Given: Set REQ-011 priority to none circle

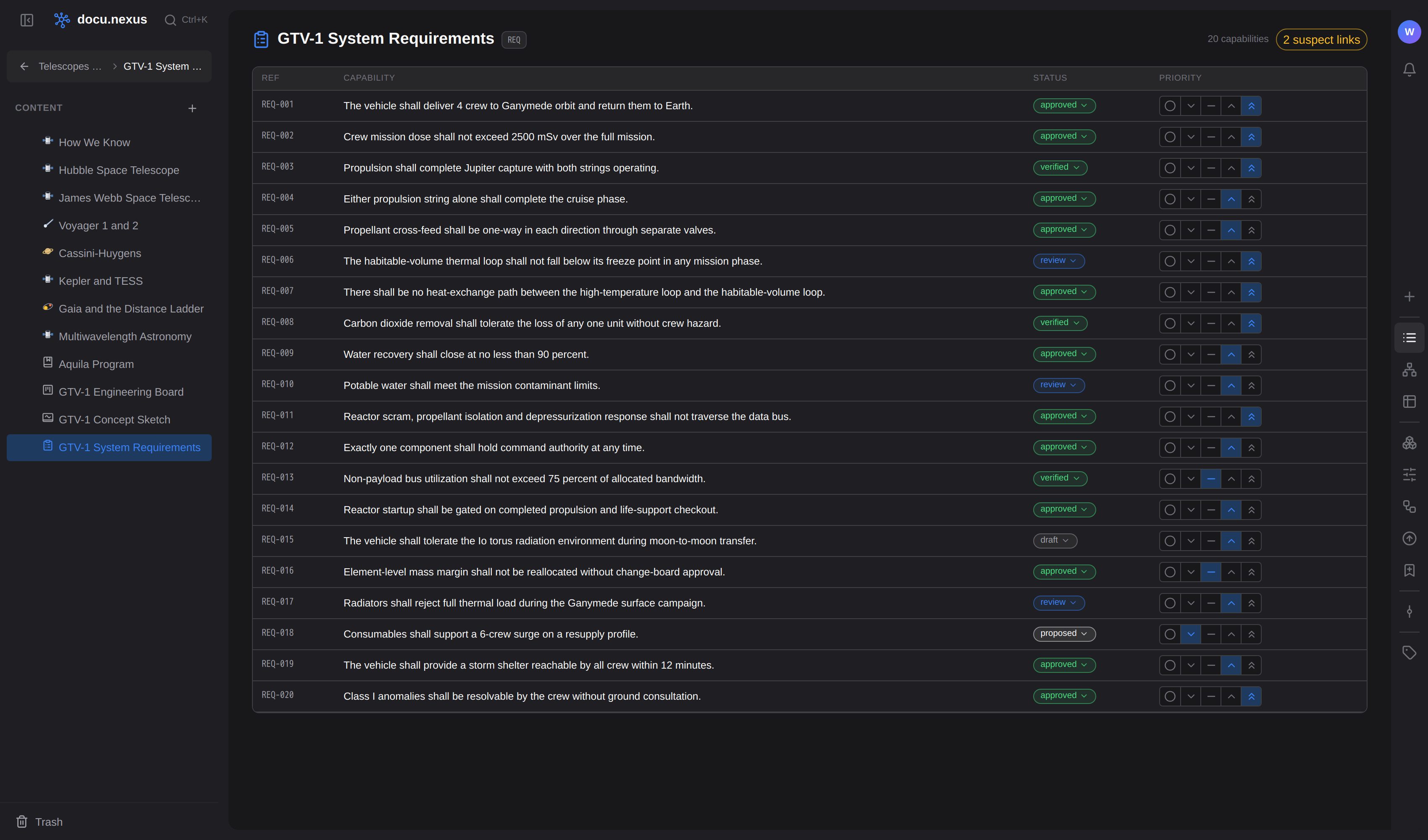Looking at the screenshot, I should [1170, 417].
